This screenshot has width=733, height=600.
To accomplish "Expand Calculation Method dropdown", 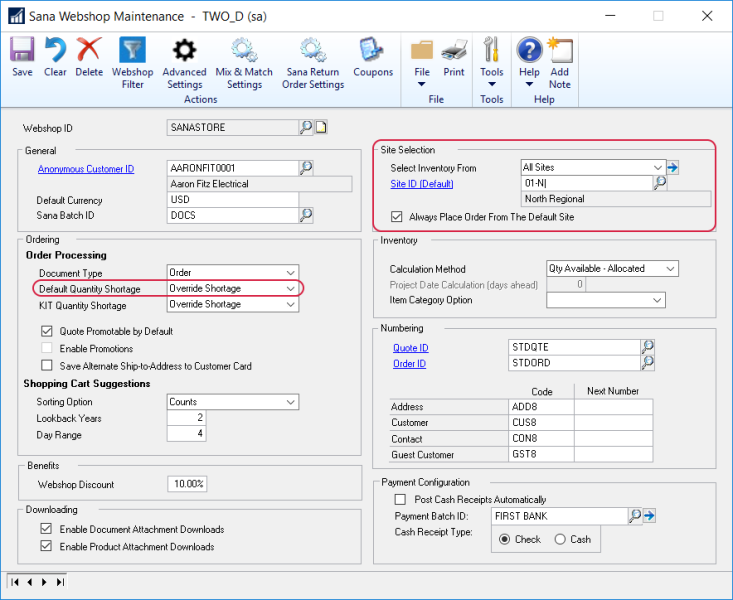I will [670, 268].
